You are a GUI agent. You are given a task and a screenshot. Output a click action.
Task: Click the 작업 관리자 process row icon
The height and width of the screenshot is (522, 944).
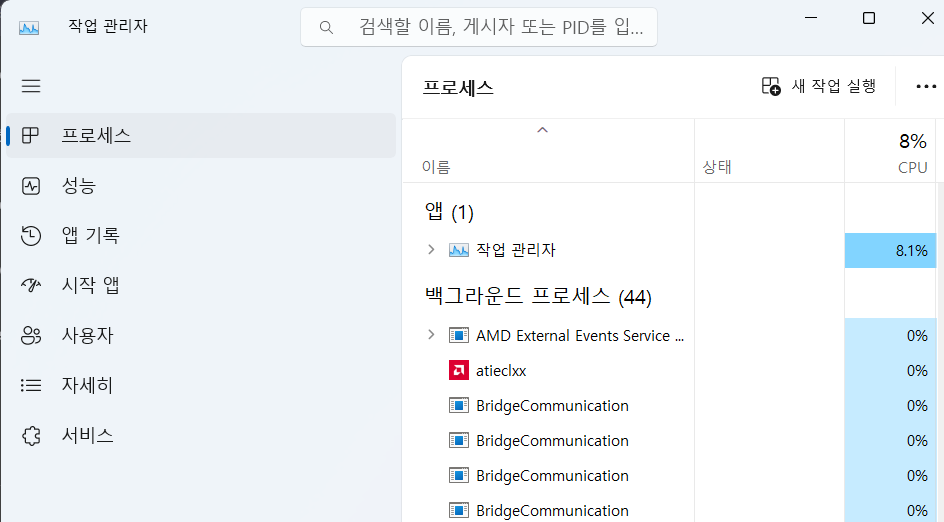459,250
